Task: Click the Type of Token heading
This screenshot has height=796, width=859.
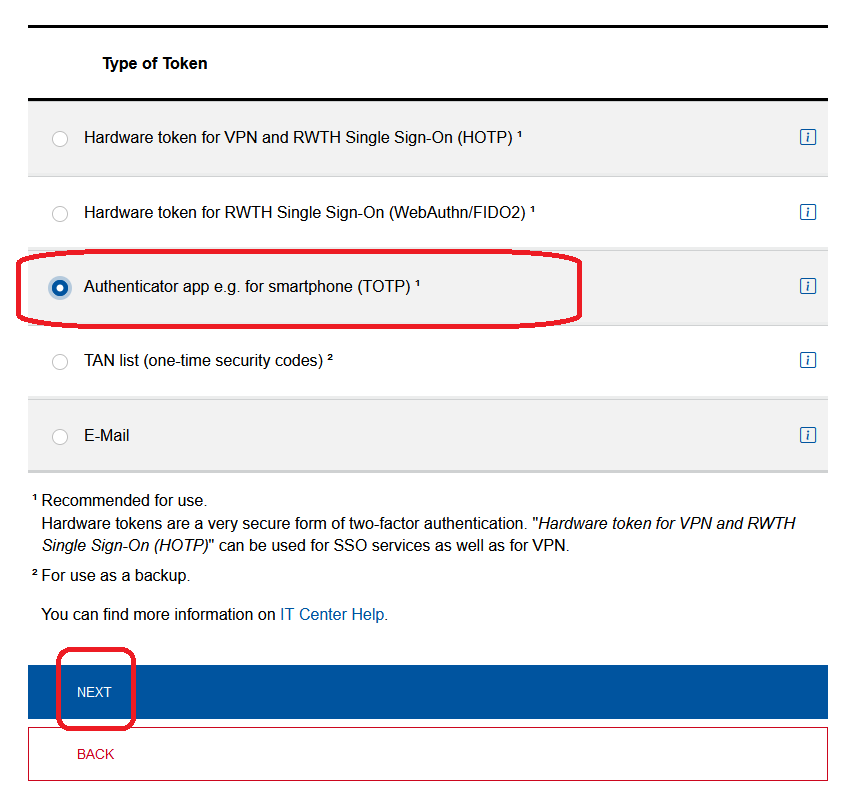Action: (154, 63)
